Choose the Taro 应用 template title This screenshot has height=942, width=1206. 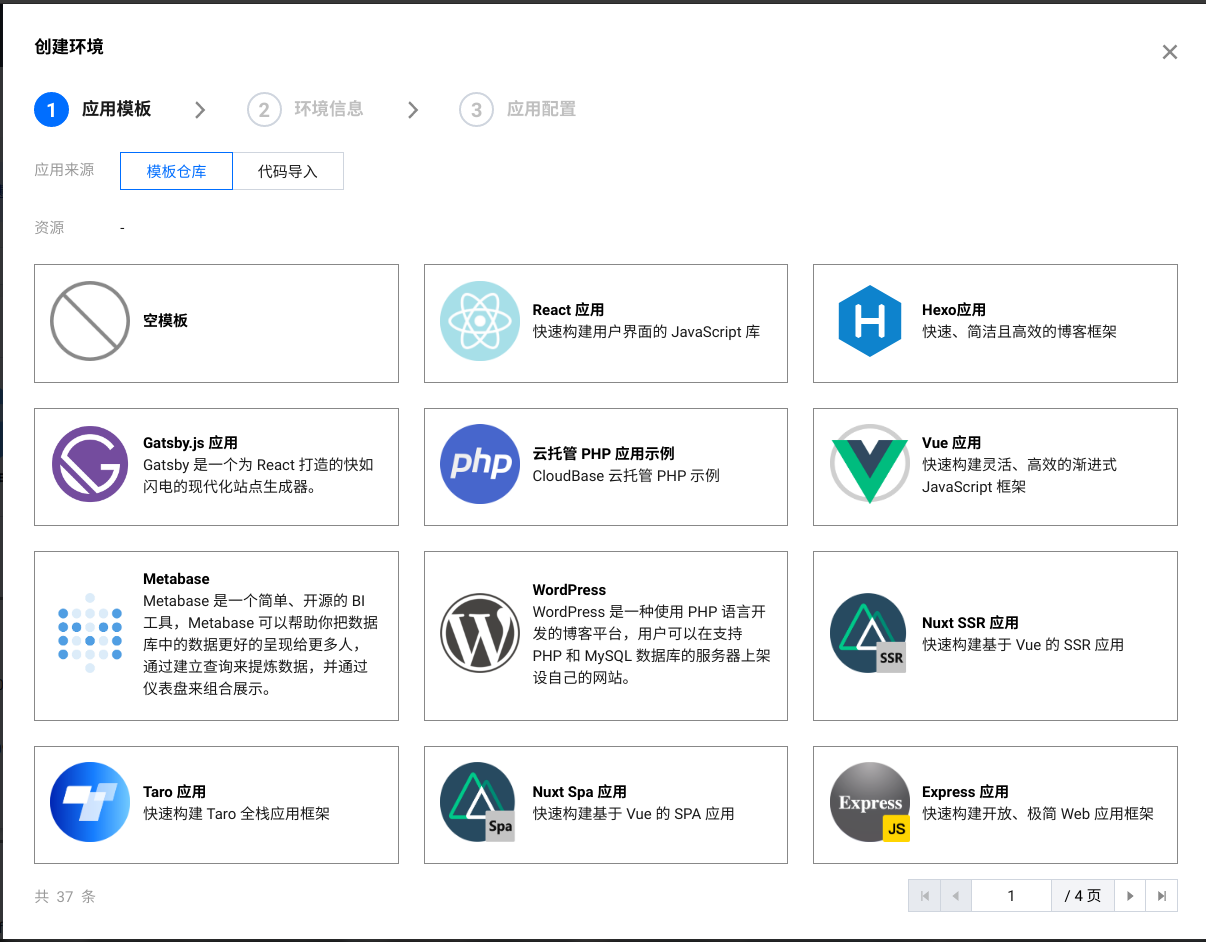(x=174, y=792)
